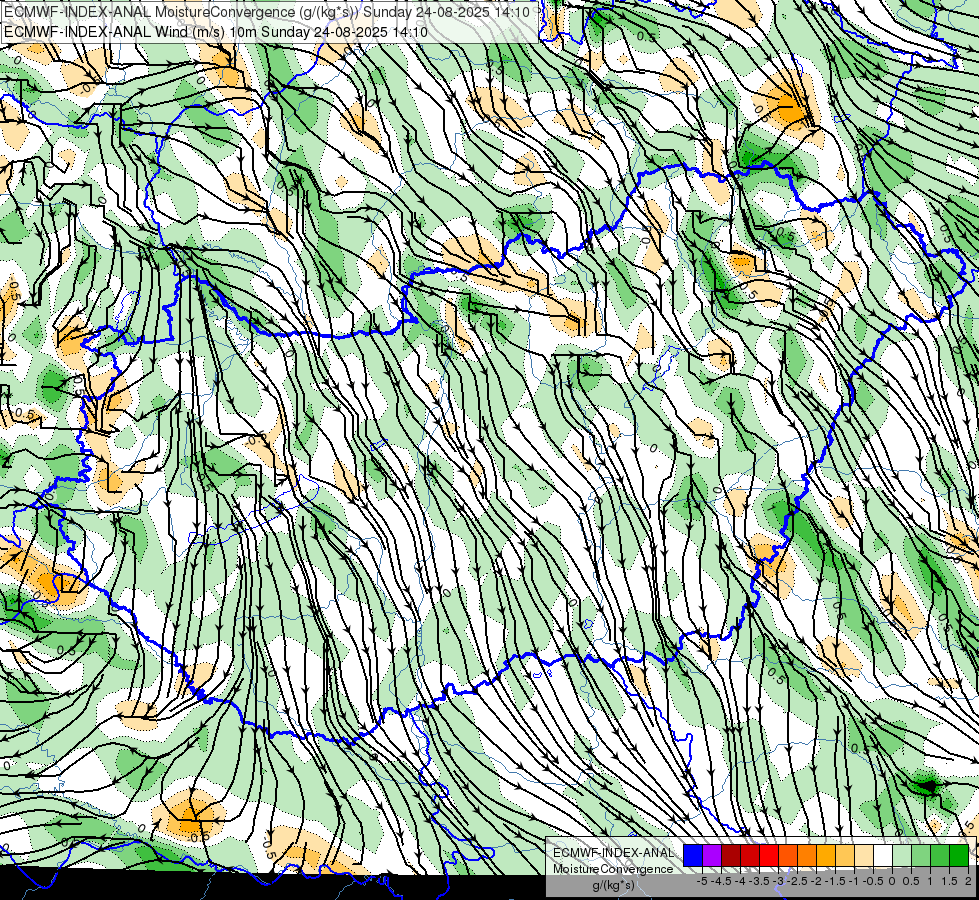Click the '2' value at legend scale end
This screenshot has height=900, width=979.
pyautogui.click(x=968, y=881)
